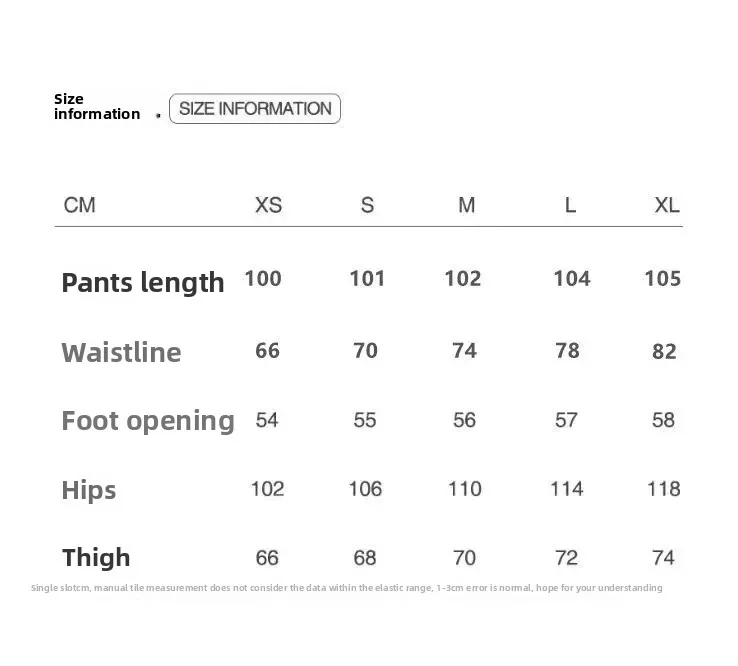Click the Thigh row label
Viewport: 738px width, 666px height.
96,557
